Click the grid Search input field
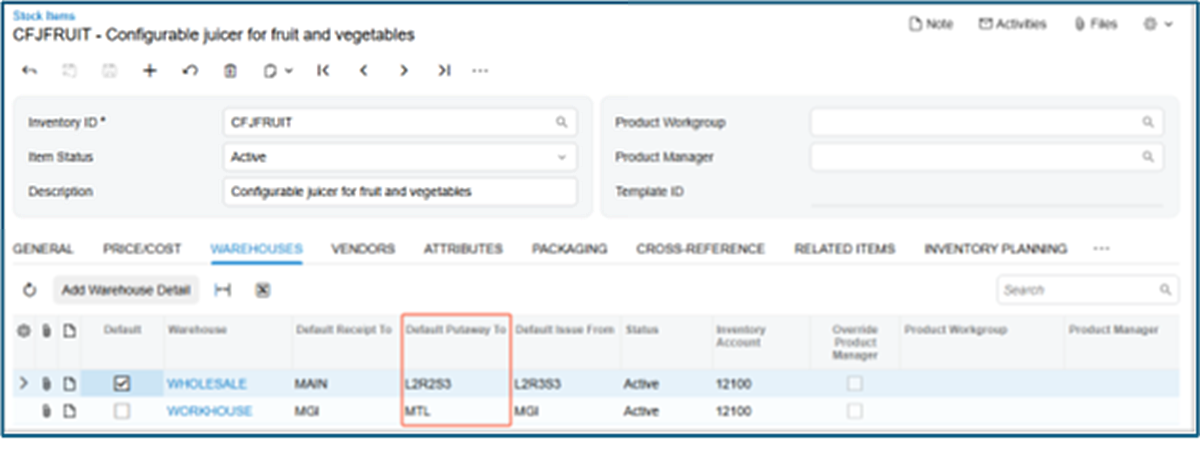Image resolution: width=1200 pixels, height=453 pixels. [x=1078, y=290]
